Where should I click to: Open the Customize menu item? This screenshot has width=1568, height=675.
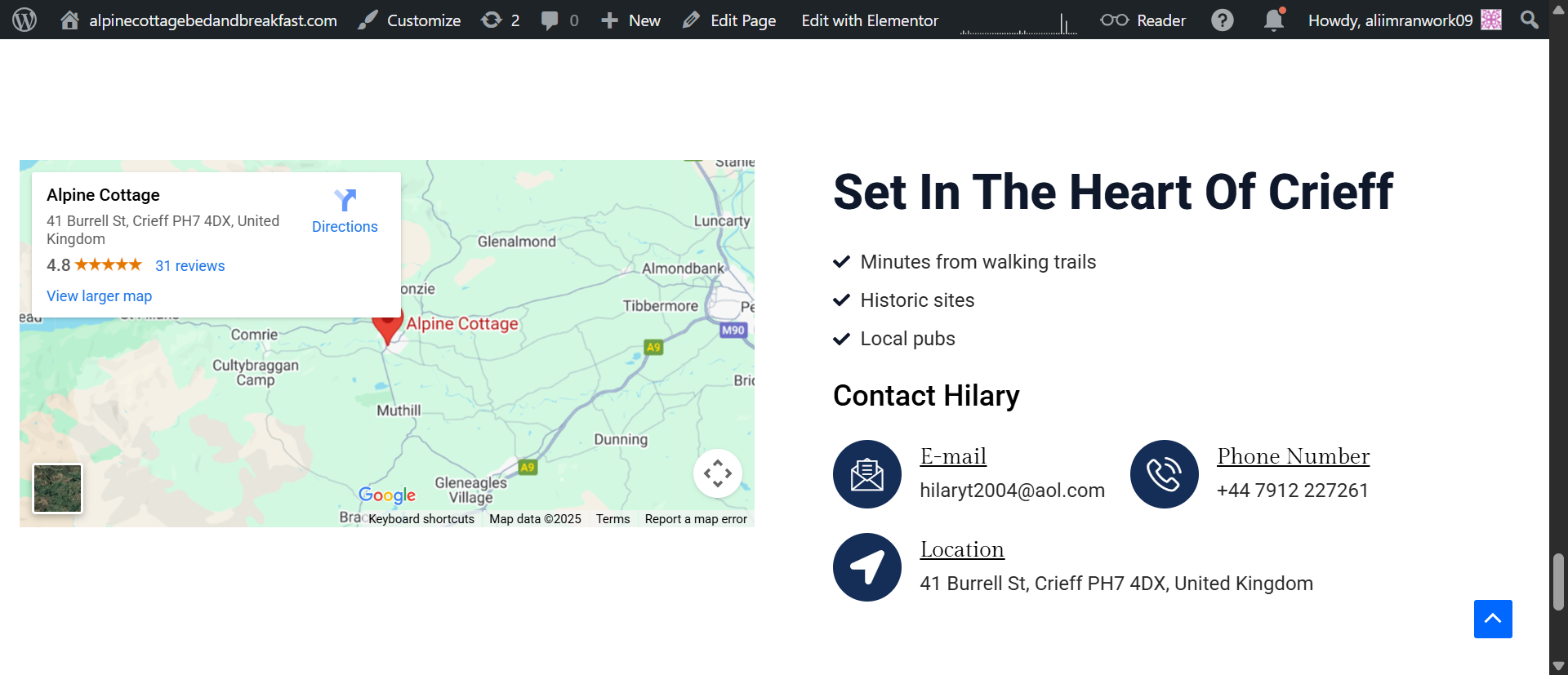pyautogui.click(x=409, y=20)
